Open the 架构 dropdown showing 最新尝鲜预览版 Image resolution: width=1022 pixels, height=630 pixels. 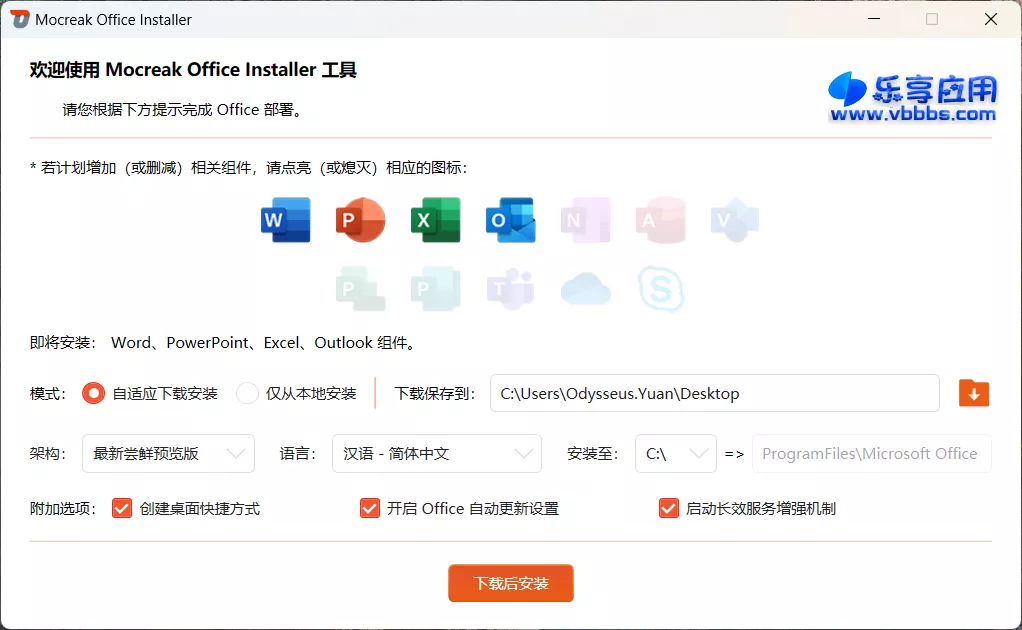pos(168,453)
